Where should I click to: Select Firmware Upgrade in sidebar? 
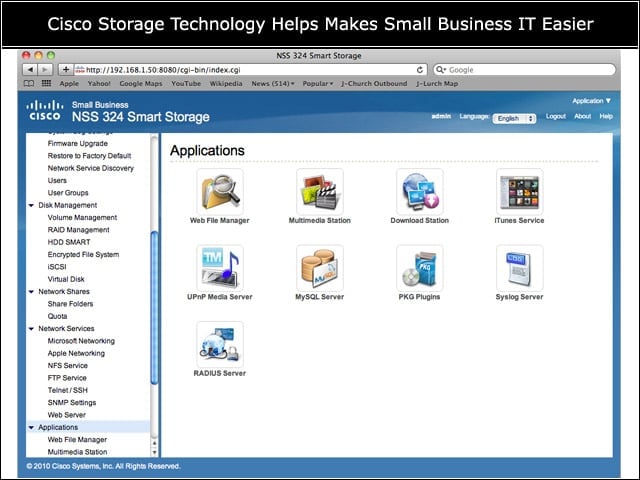[x=78, y=144]
